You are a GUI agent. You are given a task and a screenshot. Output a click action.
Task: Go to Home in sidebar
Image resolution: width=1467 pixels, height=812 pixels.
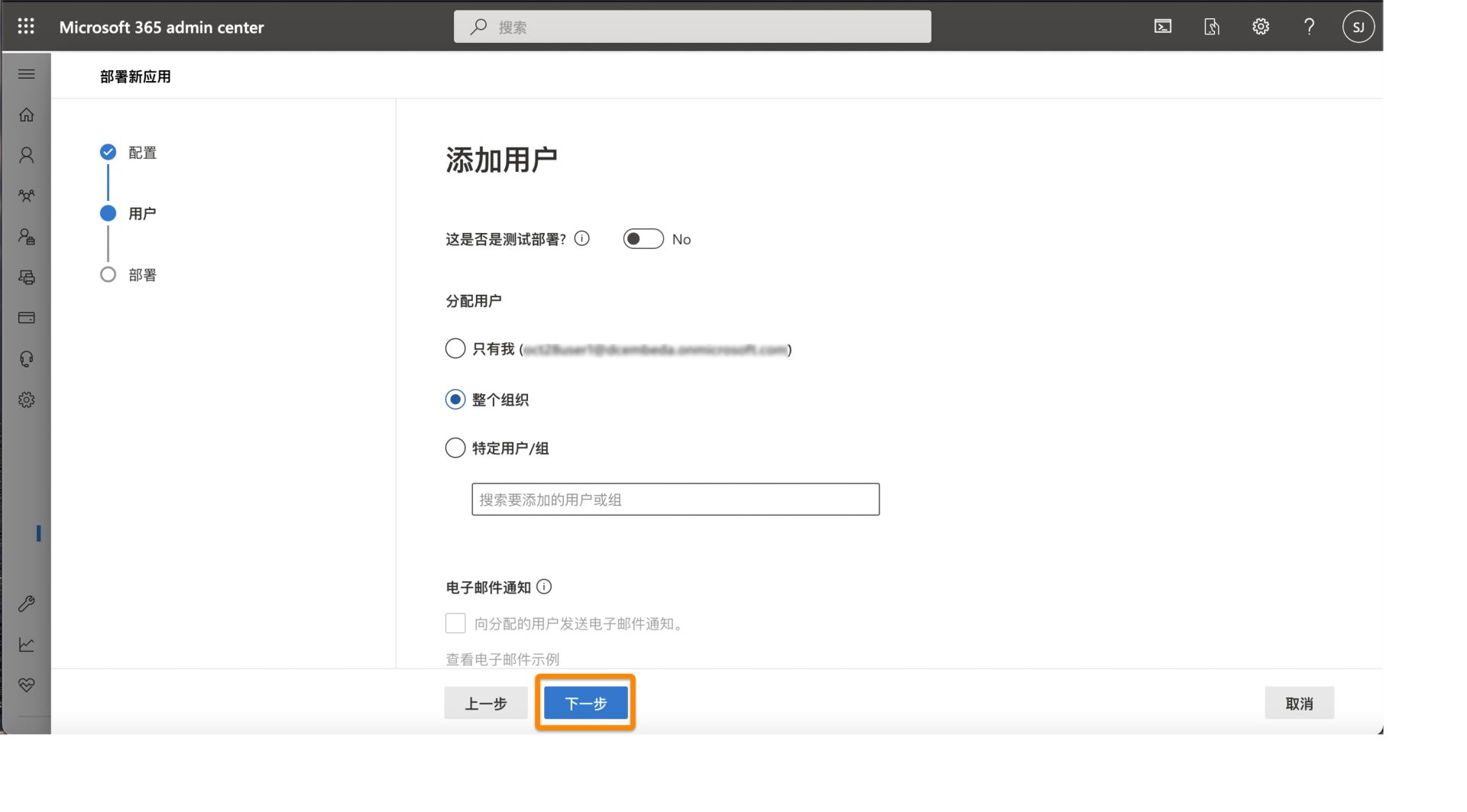[27, 115]
